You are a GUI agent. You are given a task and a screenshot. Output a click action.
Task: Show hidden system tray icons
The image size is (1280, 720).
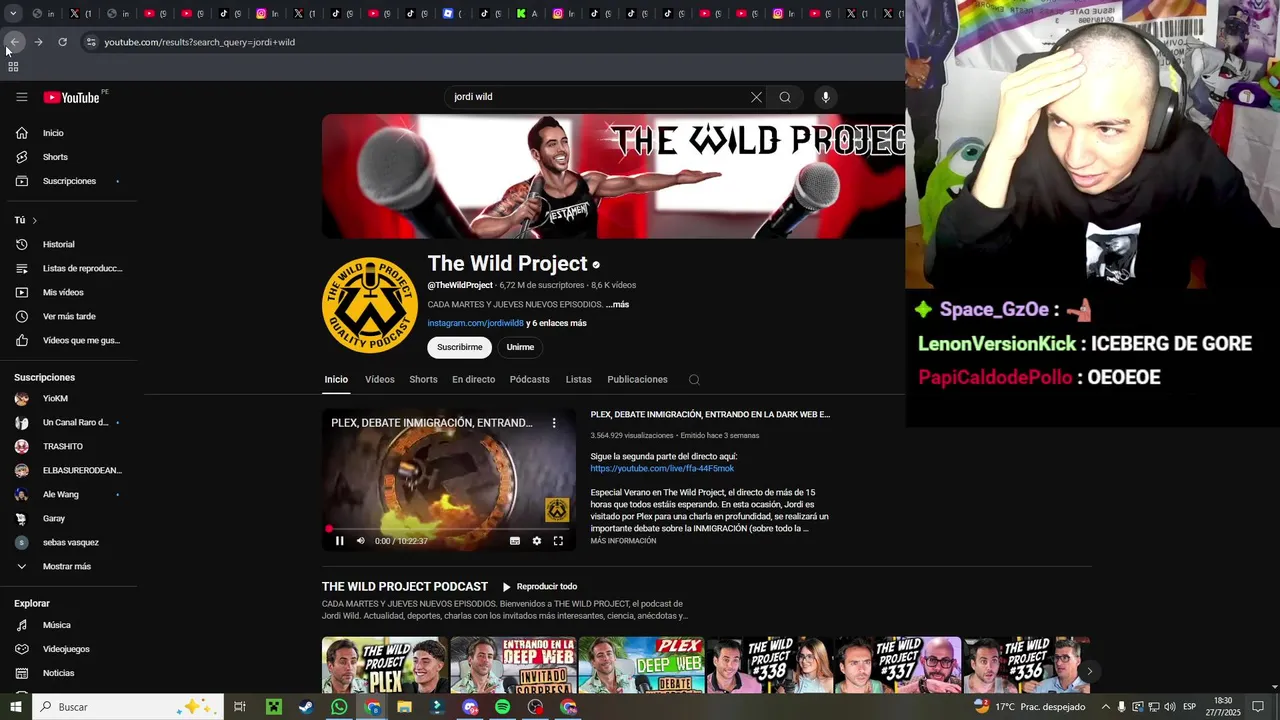pos(1104,707)
